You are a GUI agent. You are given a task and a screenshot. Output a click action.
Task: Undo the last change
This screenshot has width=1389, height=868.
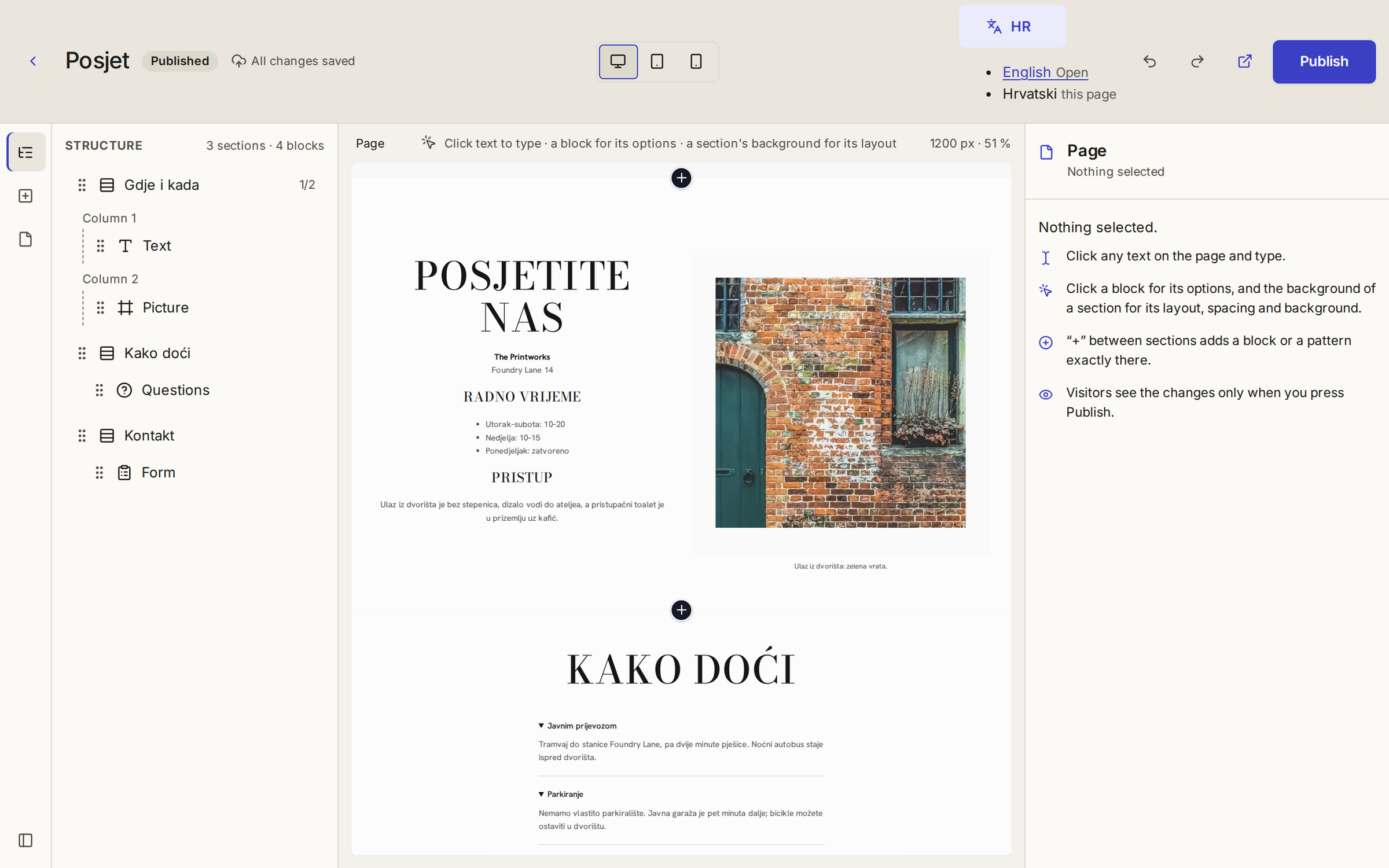[x=1149, y=61]
